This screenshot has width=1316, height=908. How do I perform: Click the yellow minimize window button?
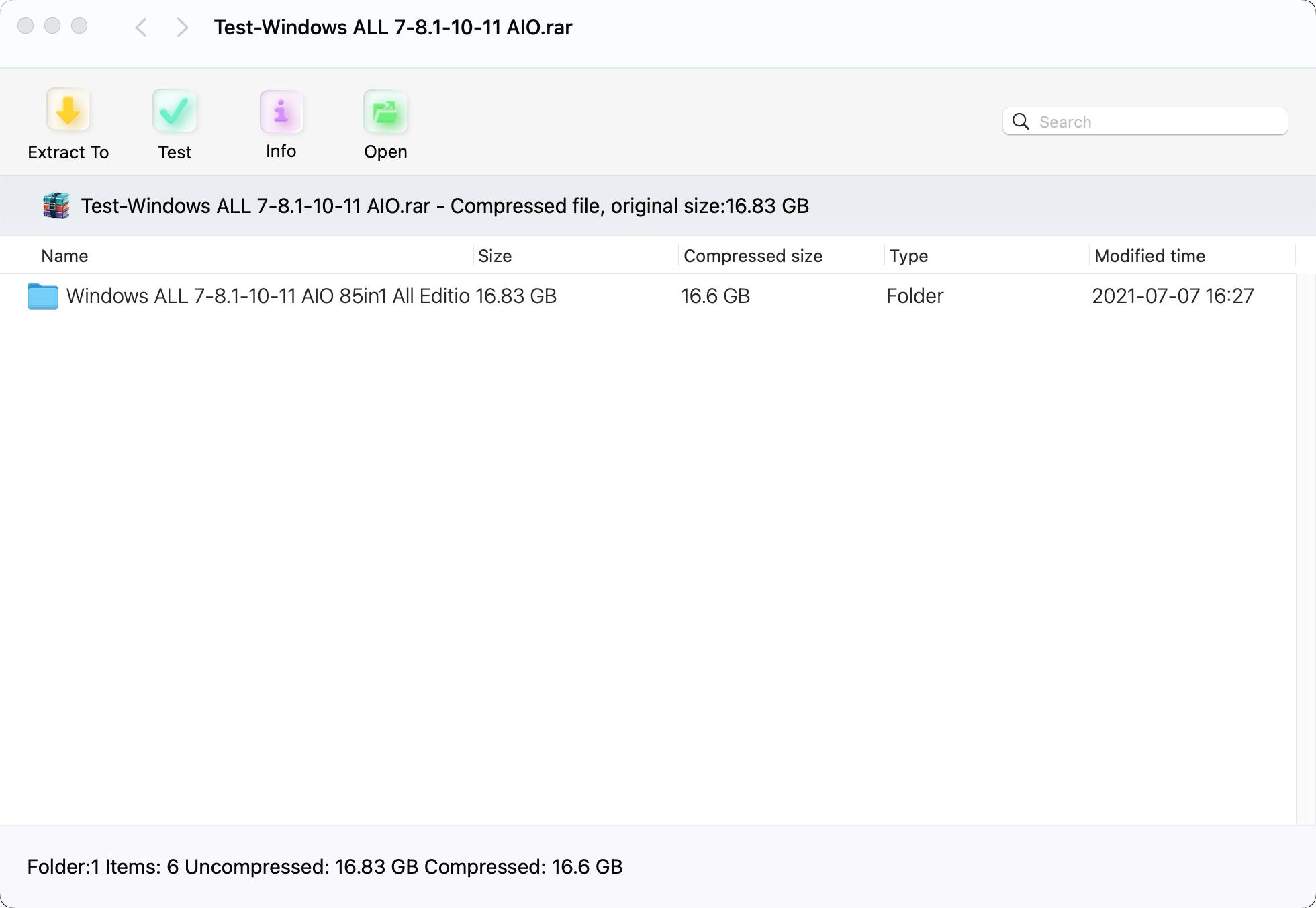[52, 26]
